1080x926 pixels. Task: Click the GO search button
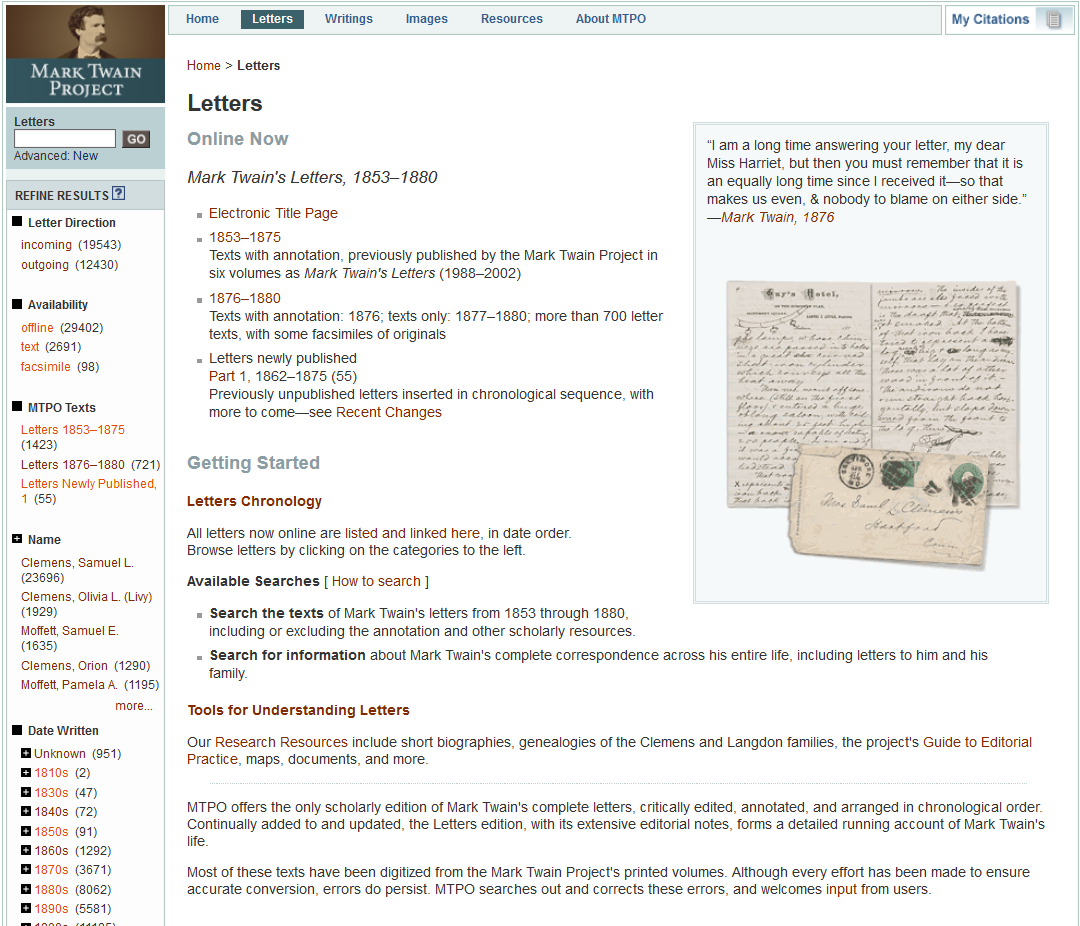pos(136,139)
